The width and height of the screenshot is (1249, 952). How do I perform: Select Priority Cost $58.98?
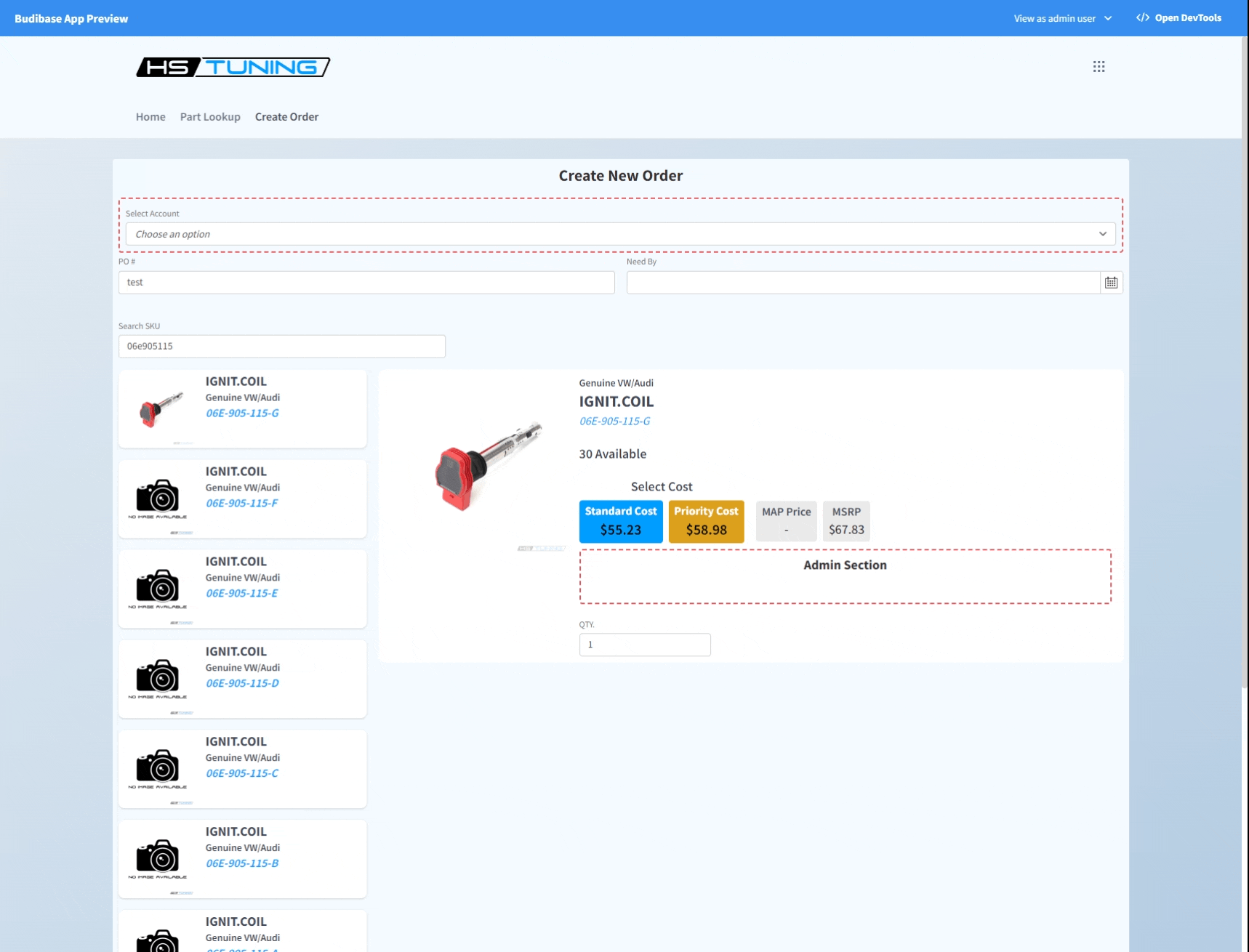click(x=706, y=522)
